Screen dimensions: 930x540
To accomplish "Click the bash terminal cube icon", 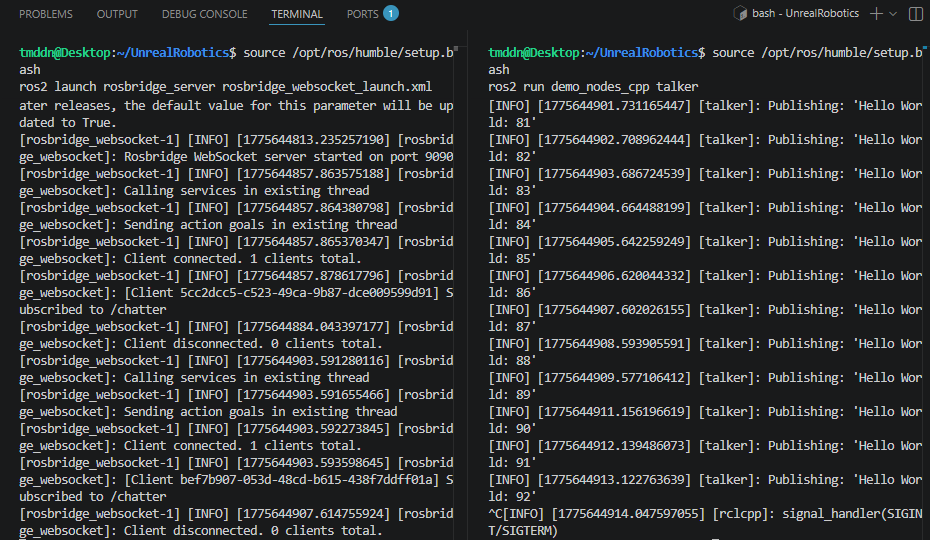I will point(740,13).
